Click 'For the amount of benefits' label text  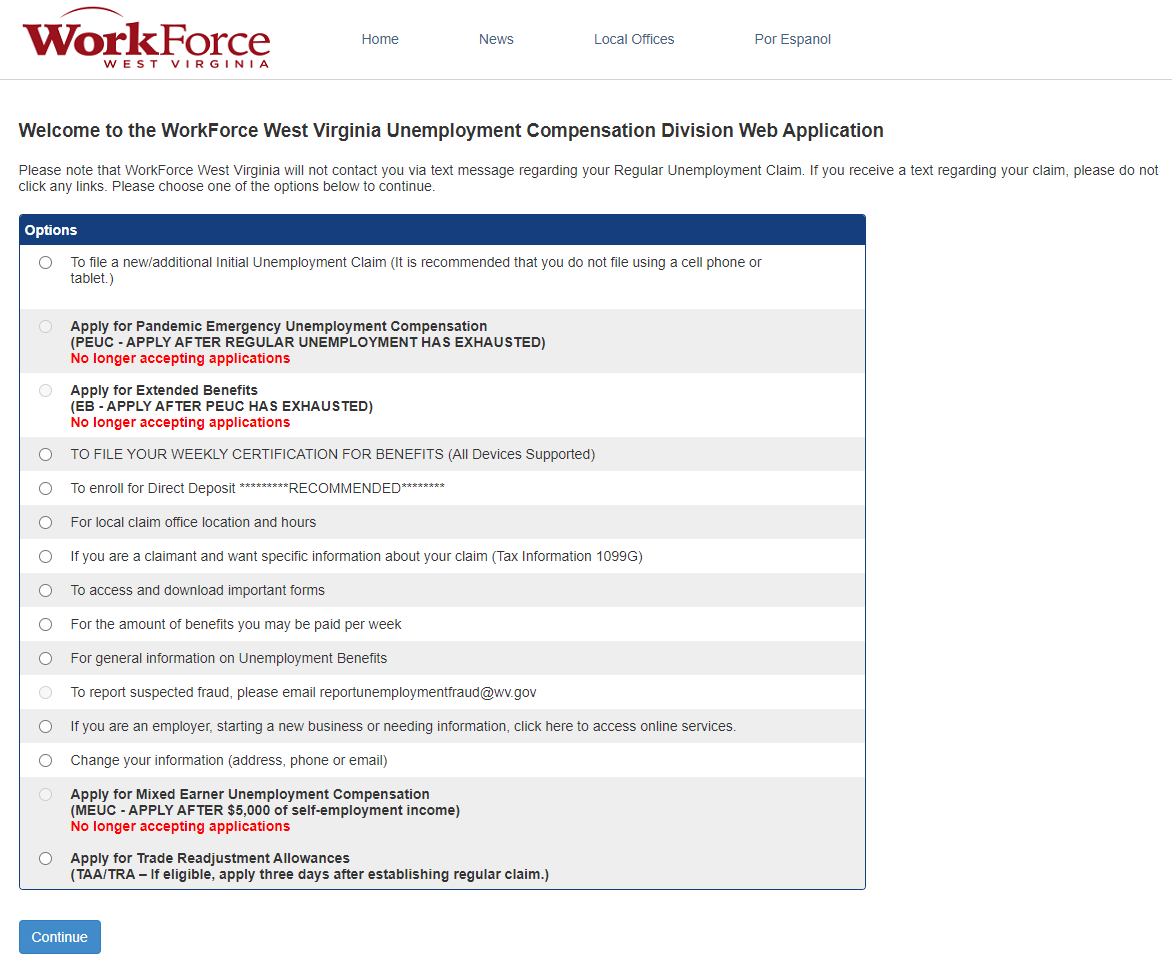235,625
